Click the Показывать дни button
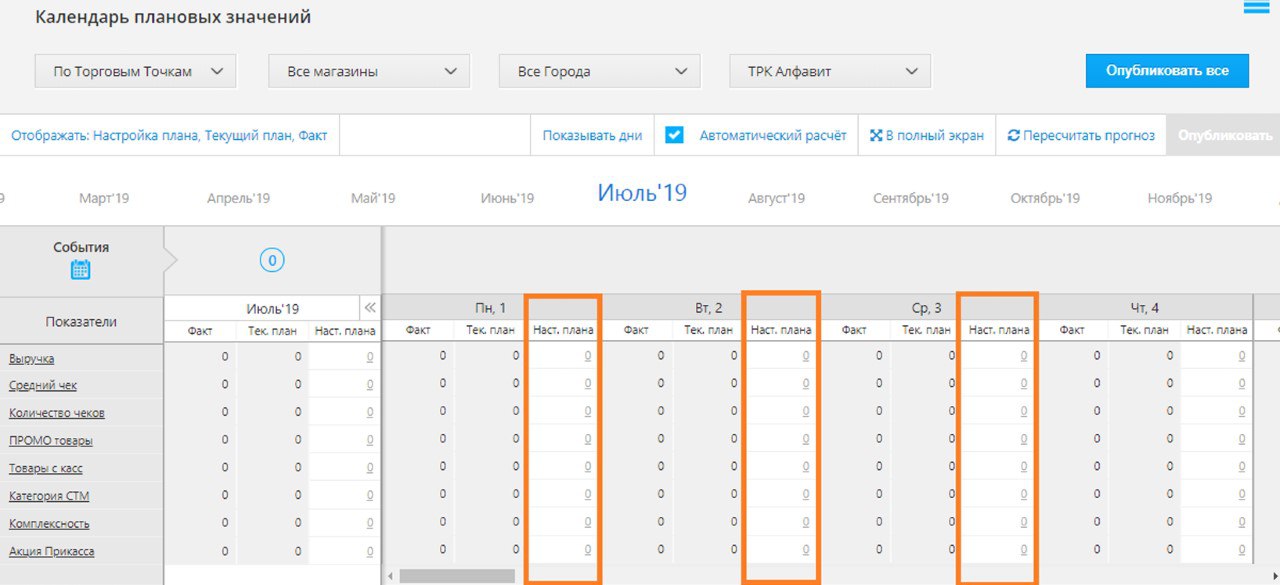 click(x=592, y=136)
